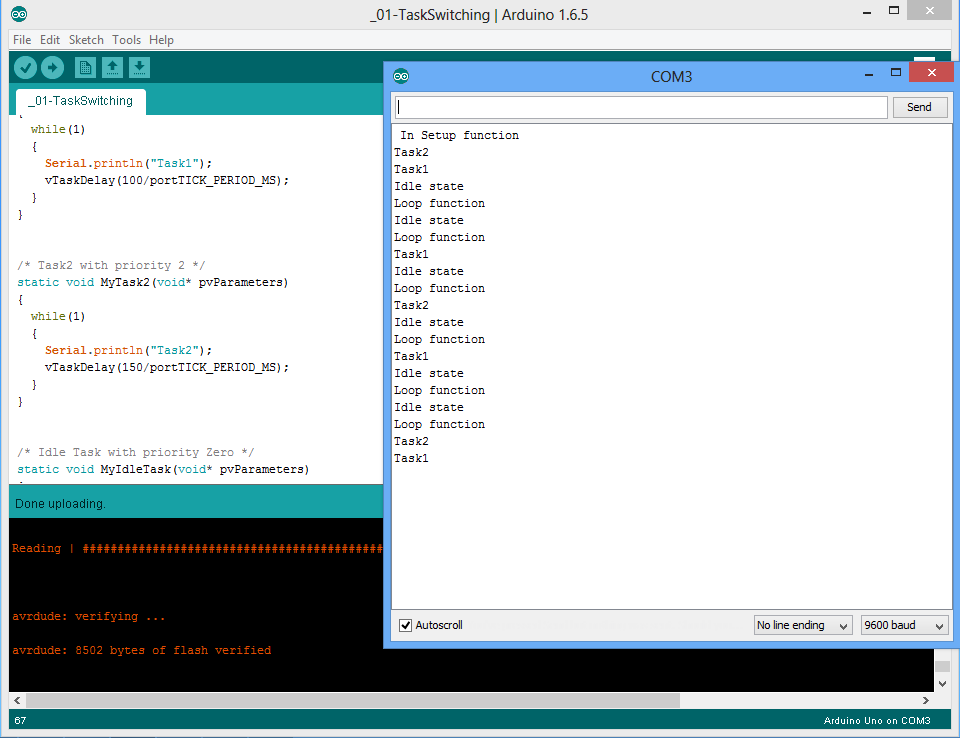Click the Open sketch up-arrow icon

pyautogui.click(x=113, y=67)
